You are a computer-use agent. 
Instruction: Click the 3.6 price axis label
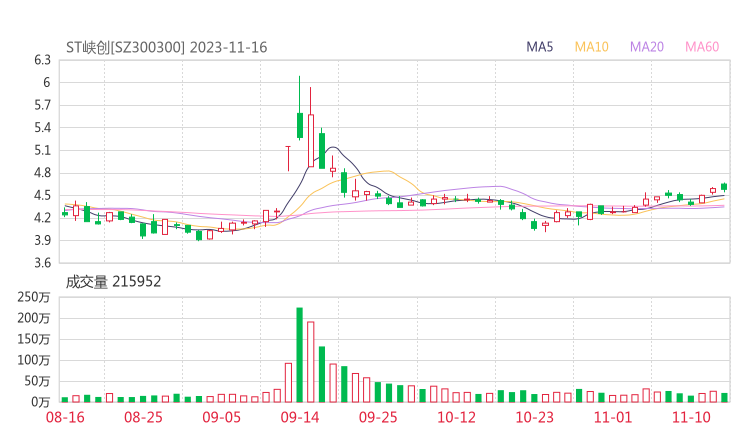pos(42,263)
